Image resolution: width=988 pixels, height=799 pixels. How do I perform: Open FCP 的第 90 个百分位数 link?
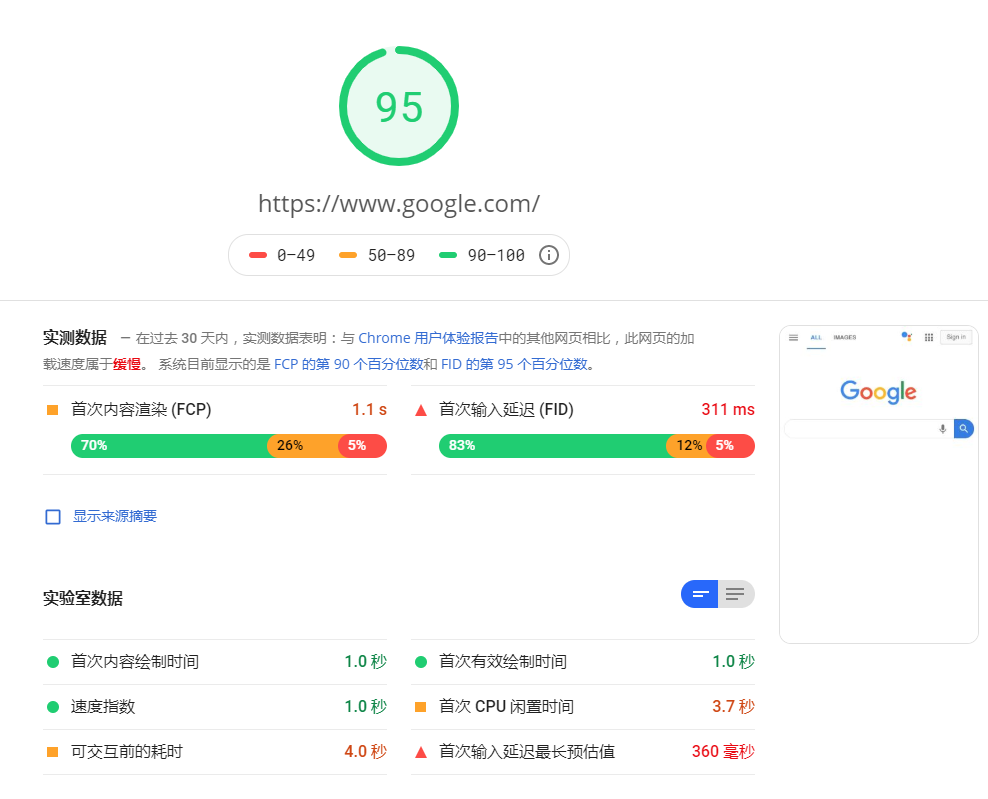tap(348, 364)
